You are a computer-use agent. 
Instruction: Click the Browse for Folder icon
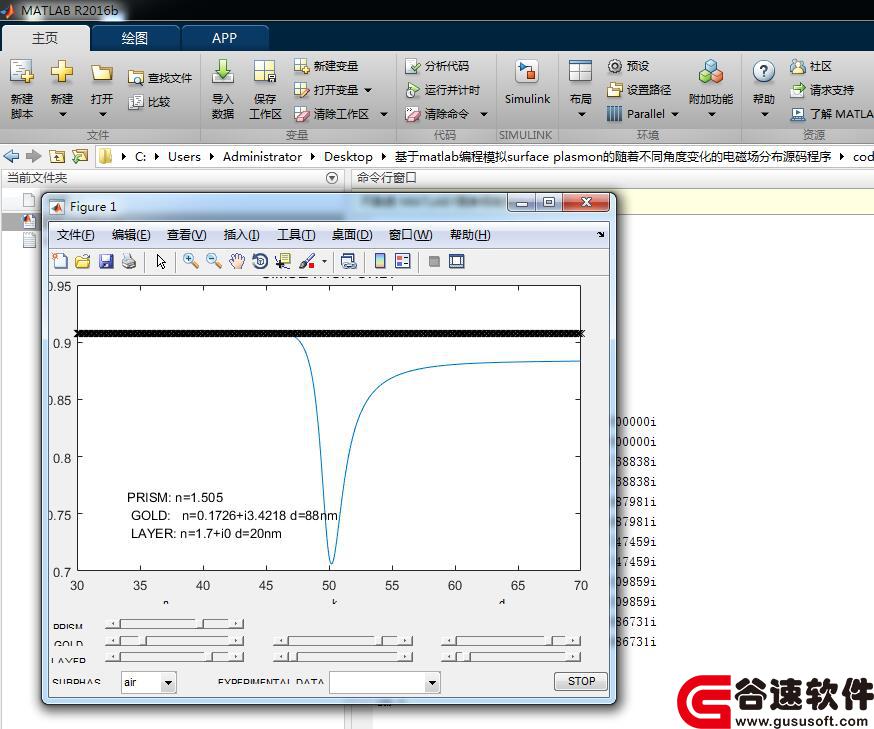80,157
